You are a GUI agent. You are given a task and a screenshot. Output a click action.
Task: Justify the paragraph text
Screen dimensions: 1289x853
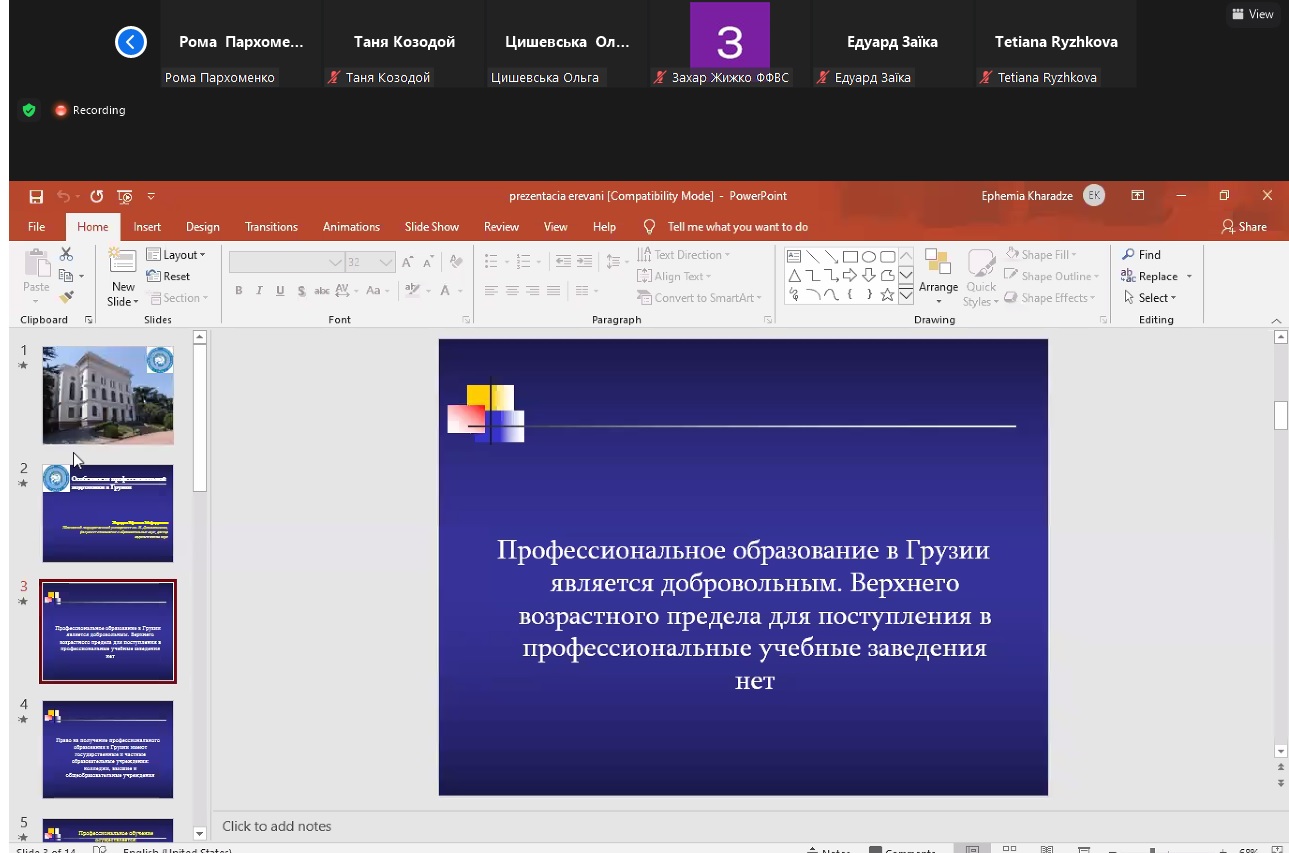point(554,291)
